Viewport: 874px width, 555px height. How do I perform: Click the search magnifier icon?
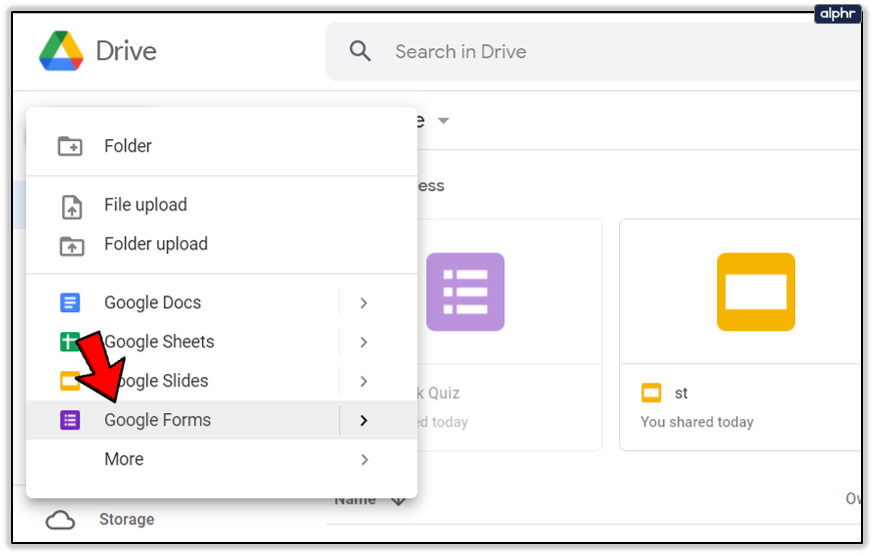[x=360, y=51]
